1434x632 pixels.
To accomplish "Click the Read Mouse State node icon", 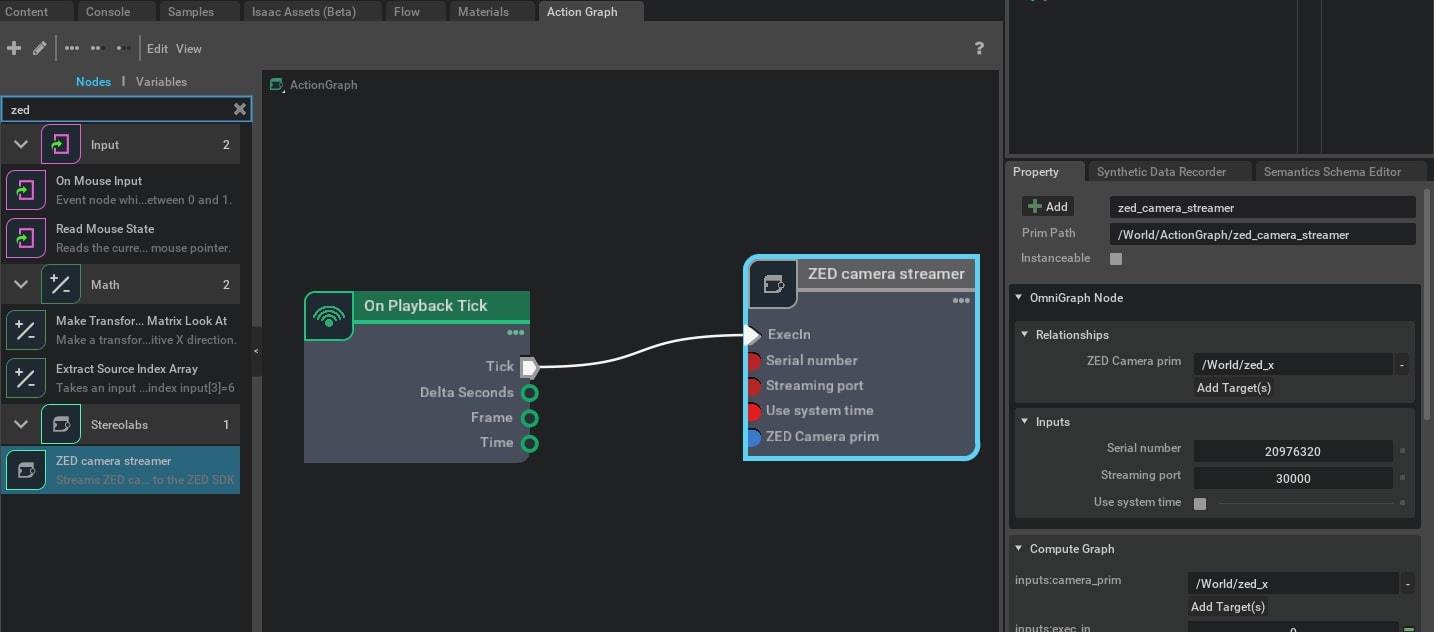I will click(x=26, y=237).
